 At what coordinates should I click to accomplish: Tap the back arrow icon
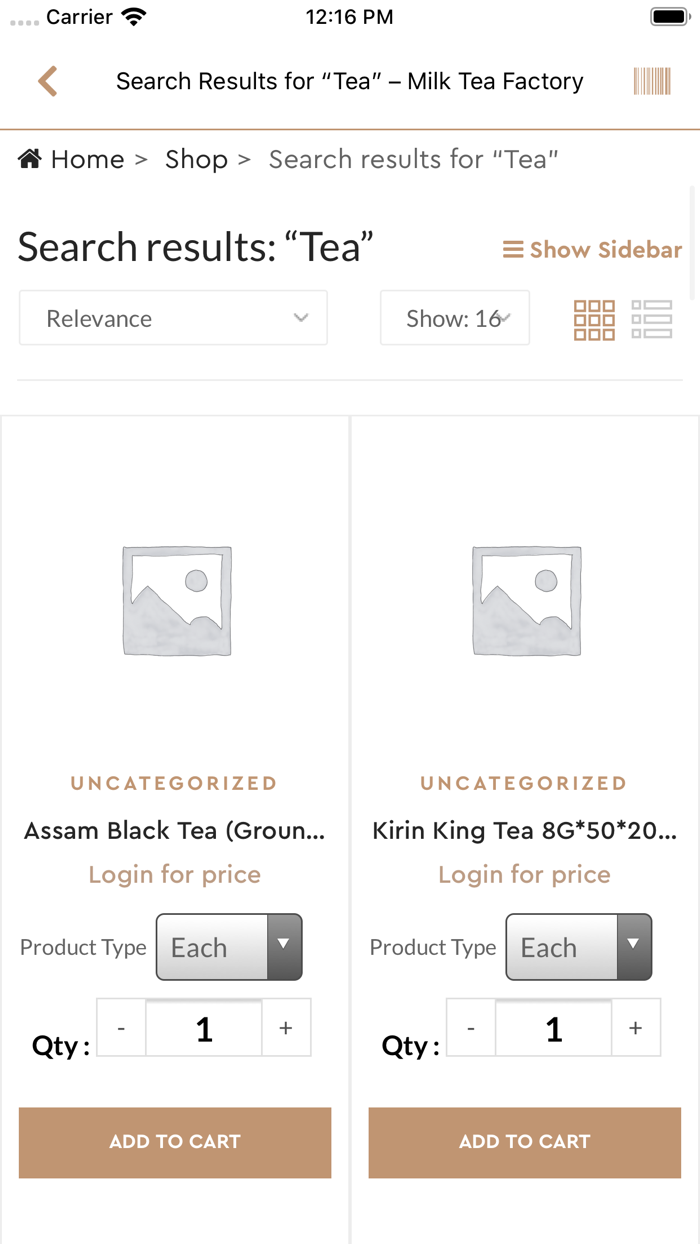coord(47,81)
